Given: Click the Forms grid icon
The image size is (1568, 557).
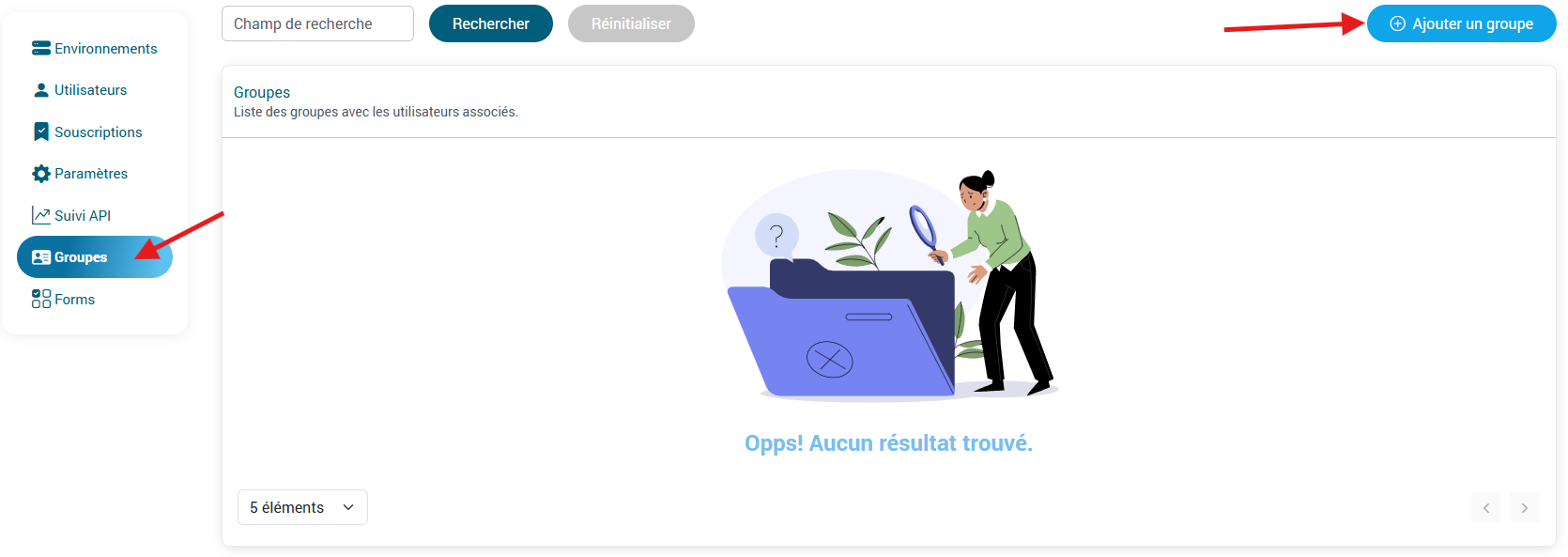Looking at the screenshot, I should click(x=41, y=299).
